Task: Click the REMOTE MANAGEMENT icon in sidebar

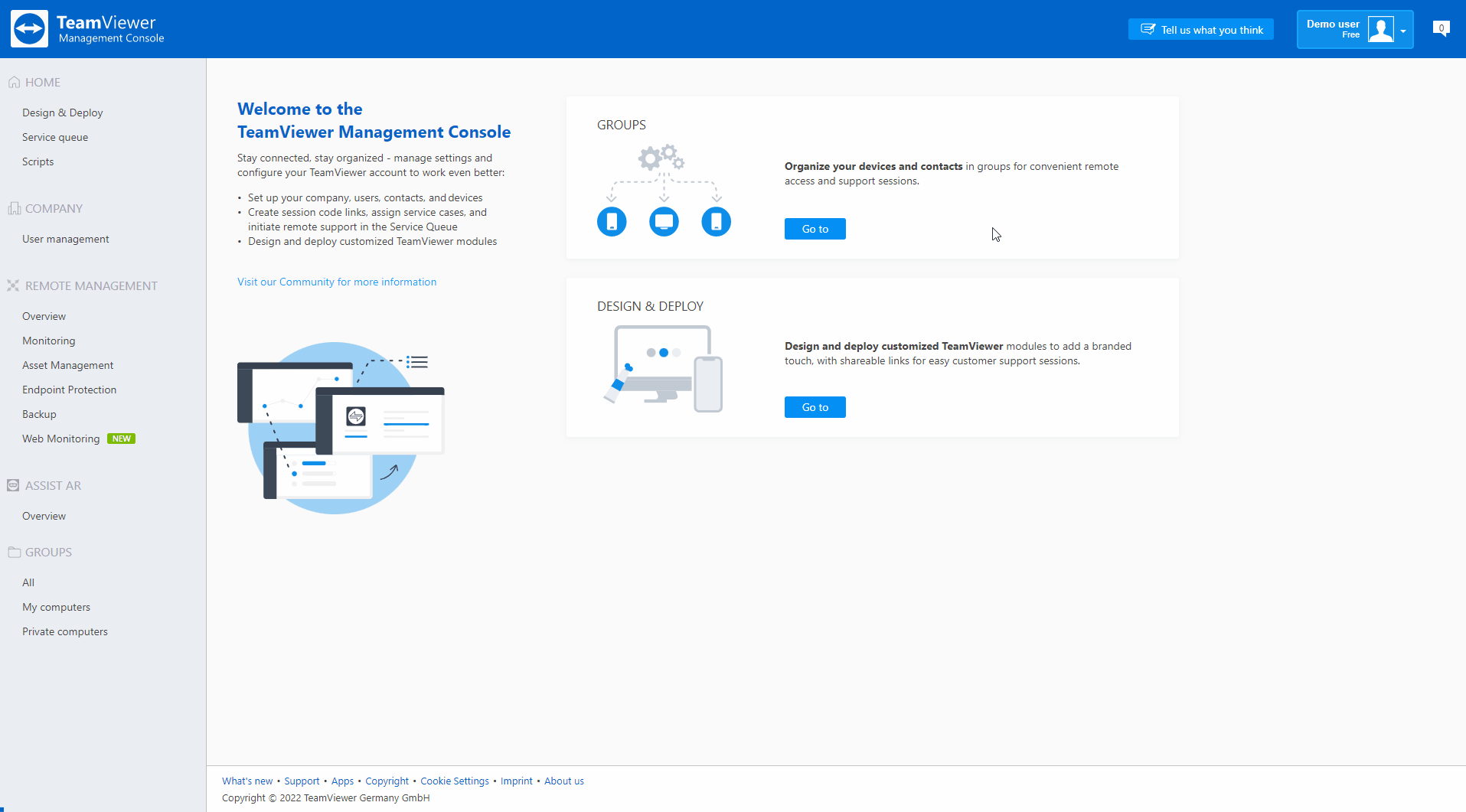Action: click(x=13, y=285)
